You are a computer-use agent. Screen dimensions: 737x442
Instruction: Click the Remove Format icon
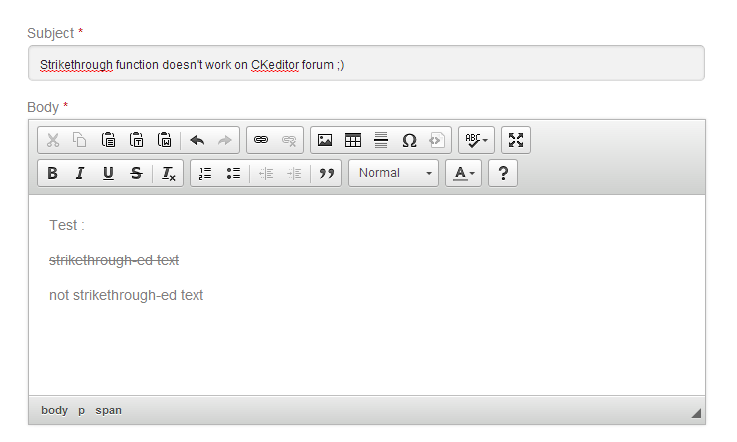[169, 173]
